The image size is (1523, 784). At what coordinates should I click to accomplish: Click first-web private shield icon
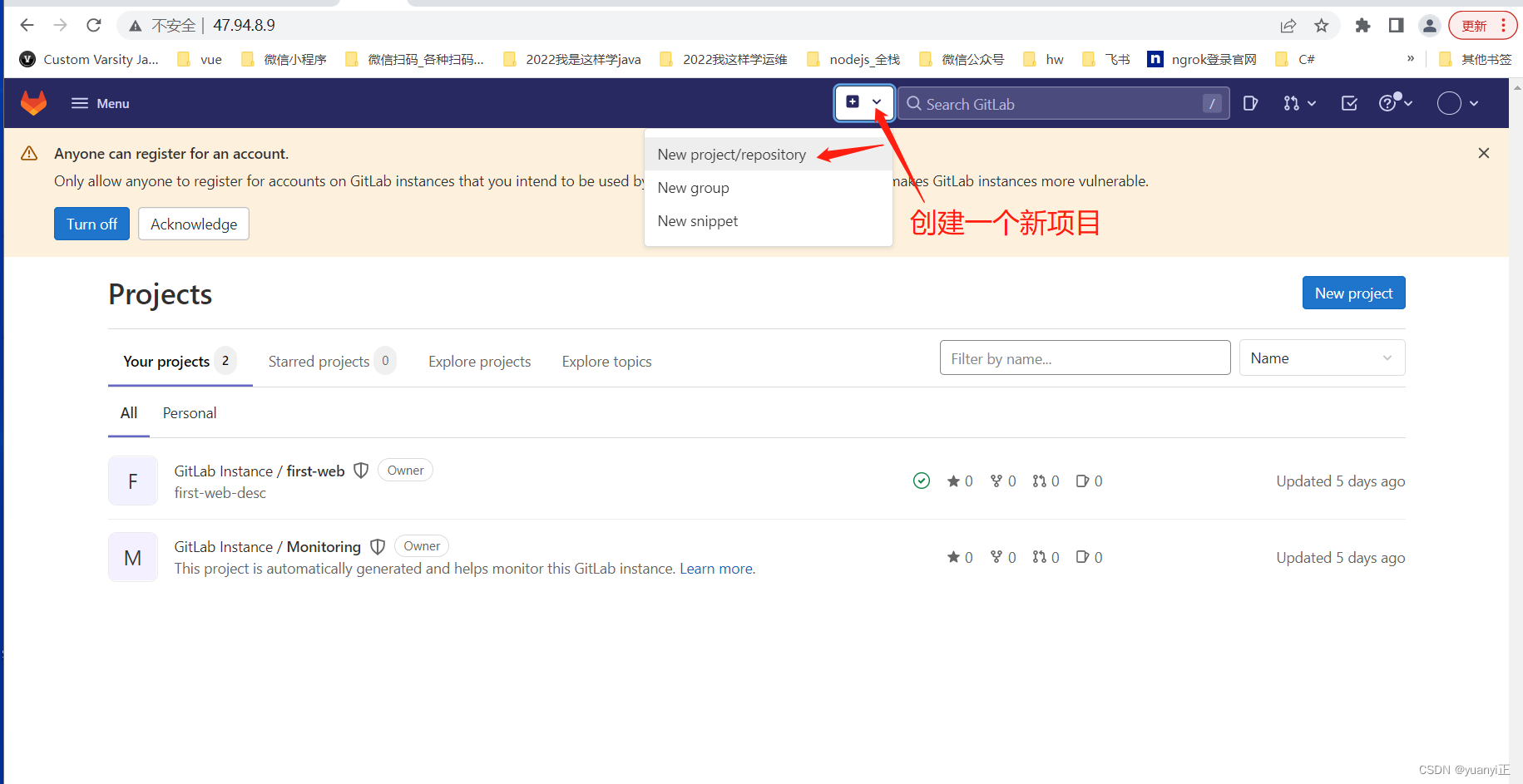coord(361,471)
